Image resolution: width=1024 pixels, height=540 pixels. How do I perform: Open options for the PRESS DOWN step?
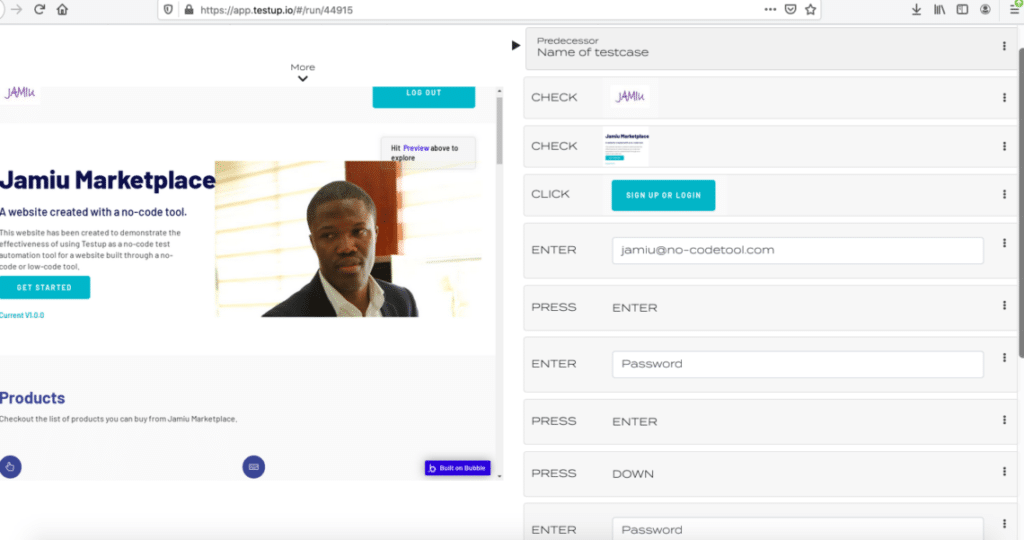[1004, 471]
